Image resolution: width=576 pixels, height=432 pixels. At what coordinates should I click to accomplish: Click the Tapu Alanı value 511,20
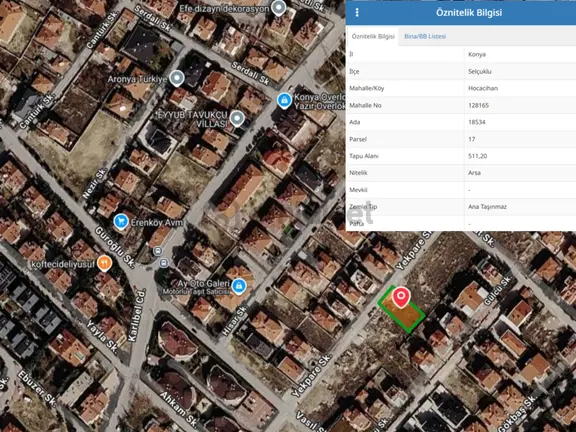(x=478, y=156)
